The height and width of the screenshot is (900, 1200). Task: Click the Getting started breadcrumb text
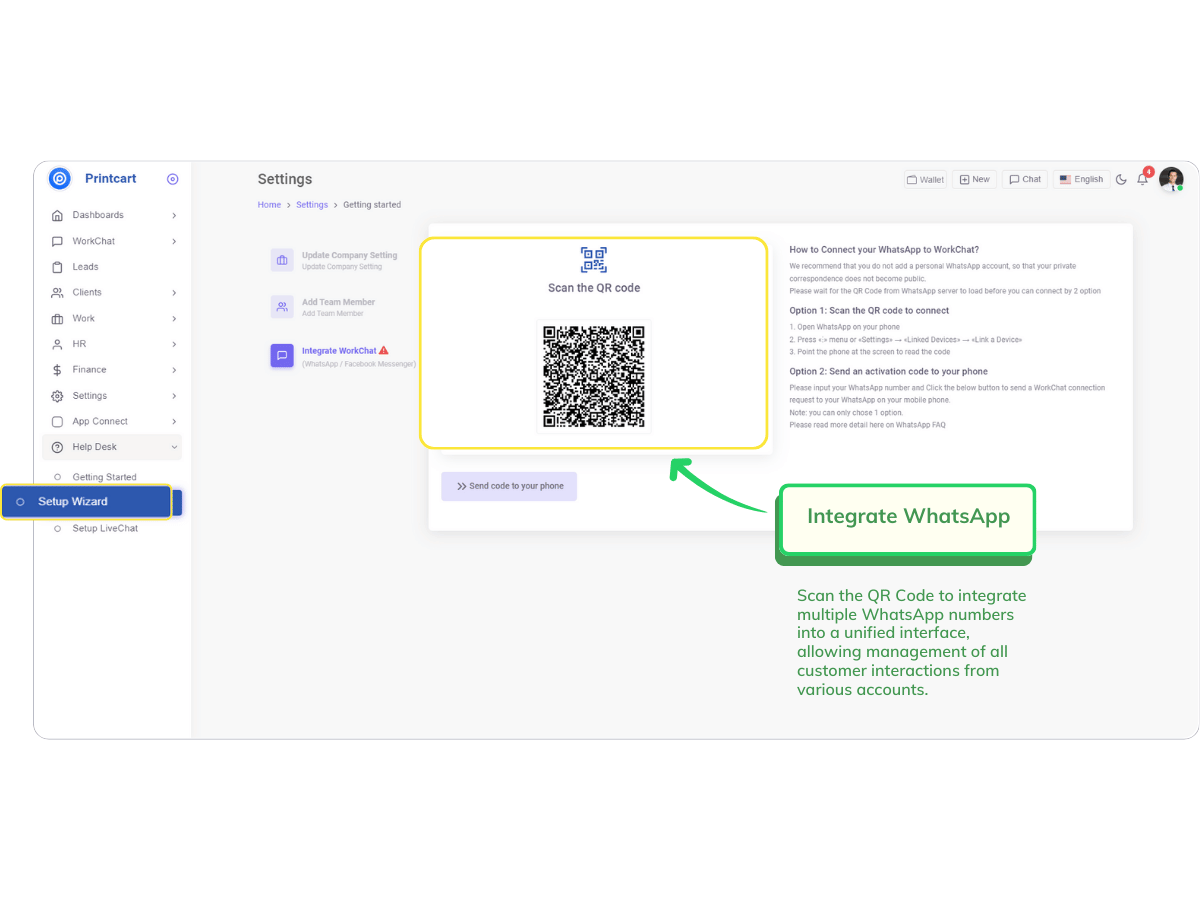(372, 205)
